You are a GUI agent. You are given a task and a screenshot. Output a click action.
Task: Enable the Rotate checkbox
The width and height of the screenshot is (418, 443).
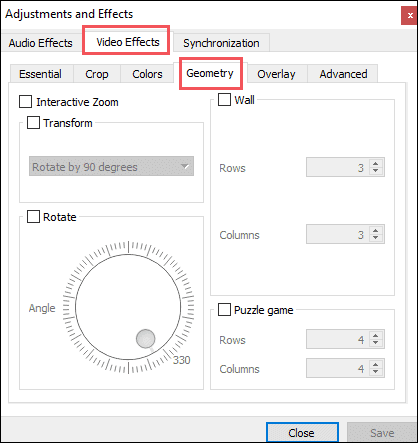click(33, 217)
